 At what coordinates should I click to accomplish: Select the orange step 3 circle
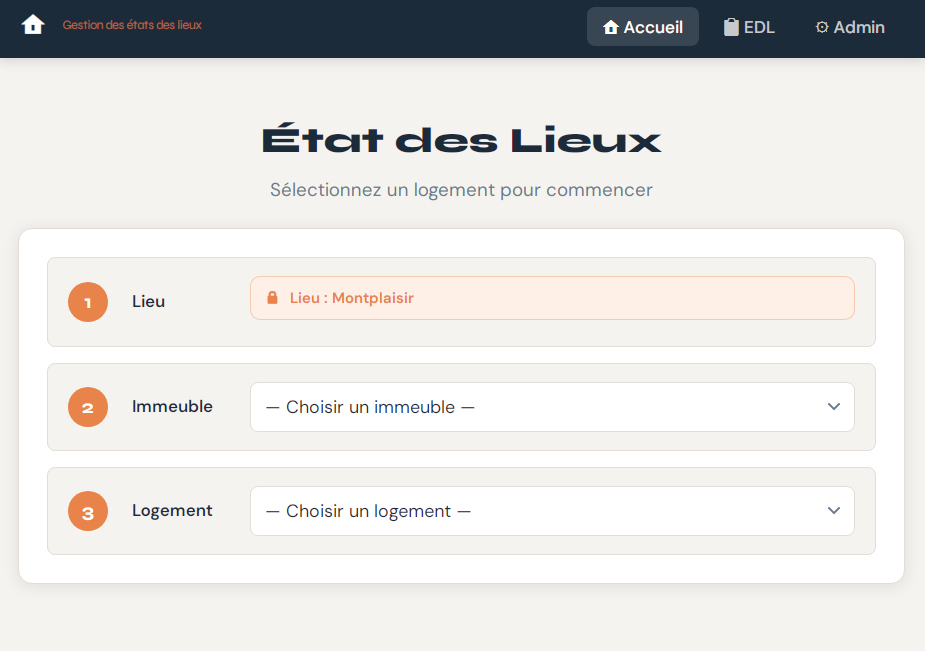tap(87, 511)
